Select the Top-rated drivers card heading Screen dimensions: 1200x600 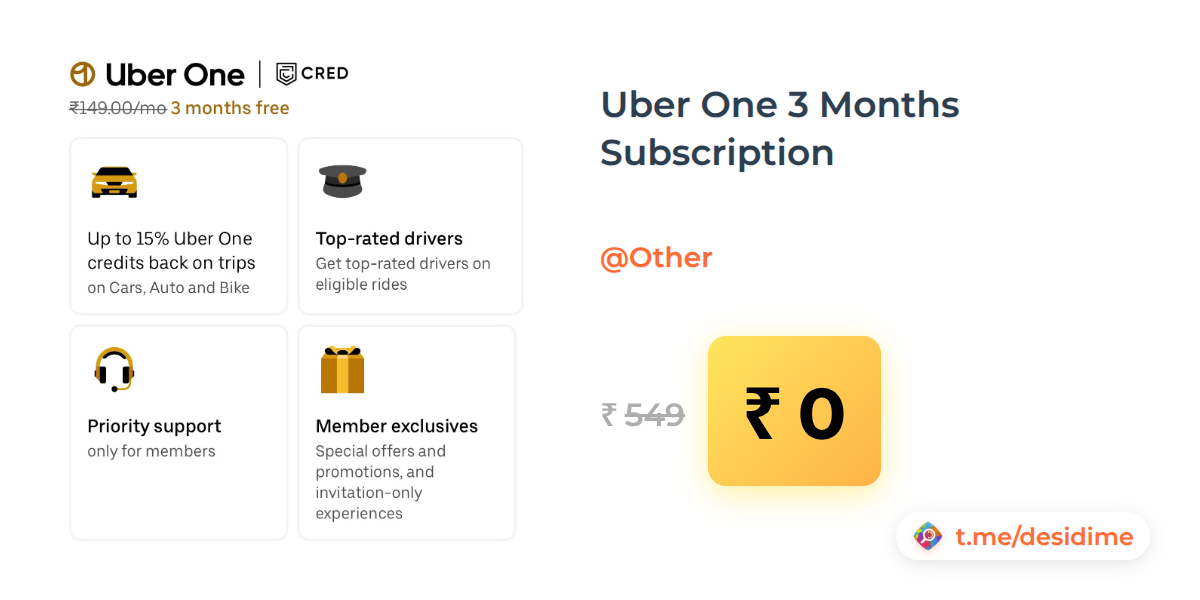[x=389, y=239]
